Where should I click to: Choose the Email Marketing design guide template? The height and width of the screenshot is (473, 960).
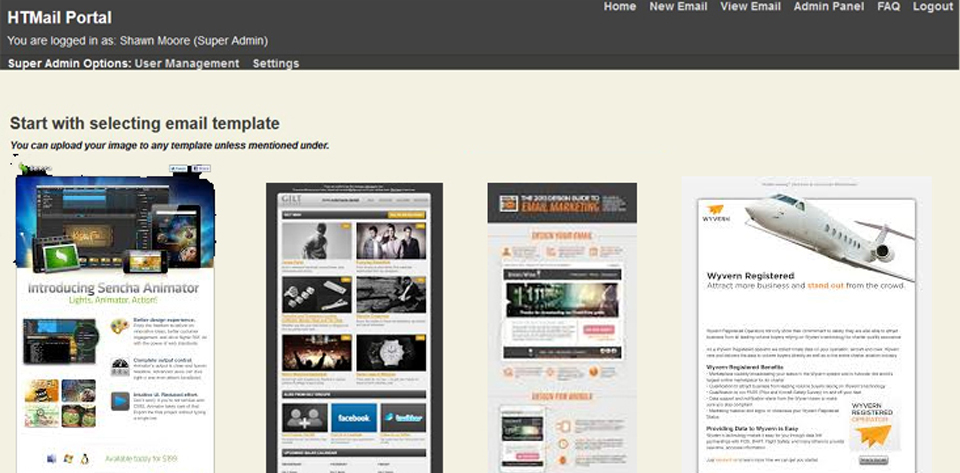point(561,330)
